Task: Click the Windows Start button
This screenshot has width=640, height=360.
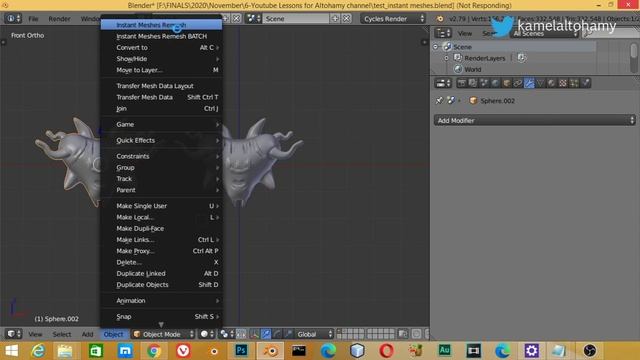Action: [11, 350]
